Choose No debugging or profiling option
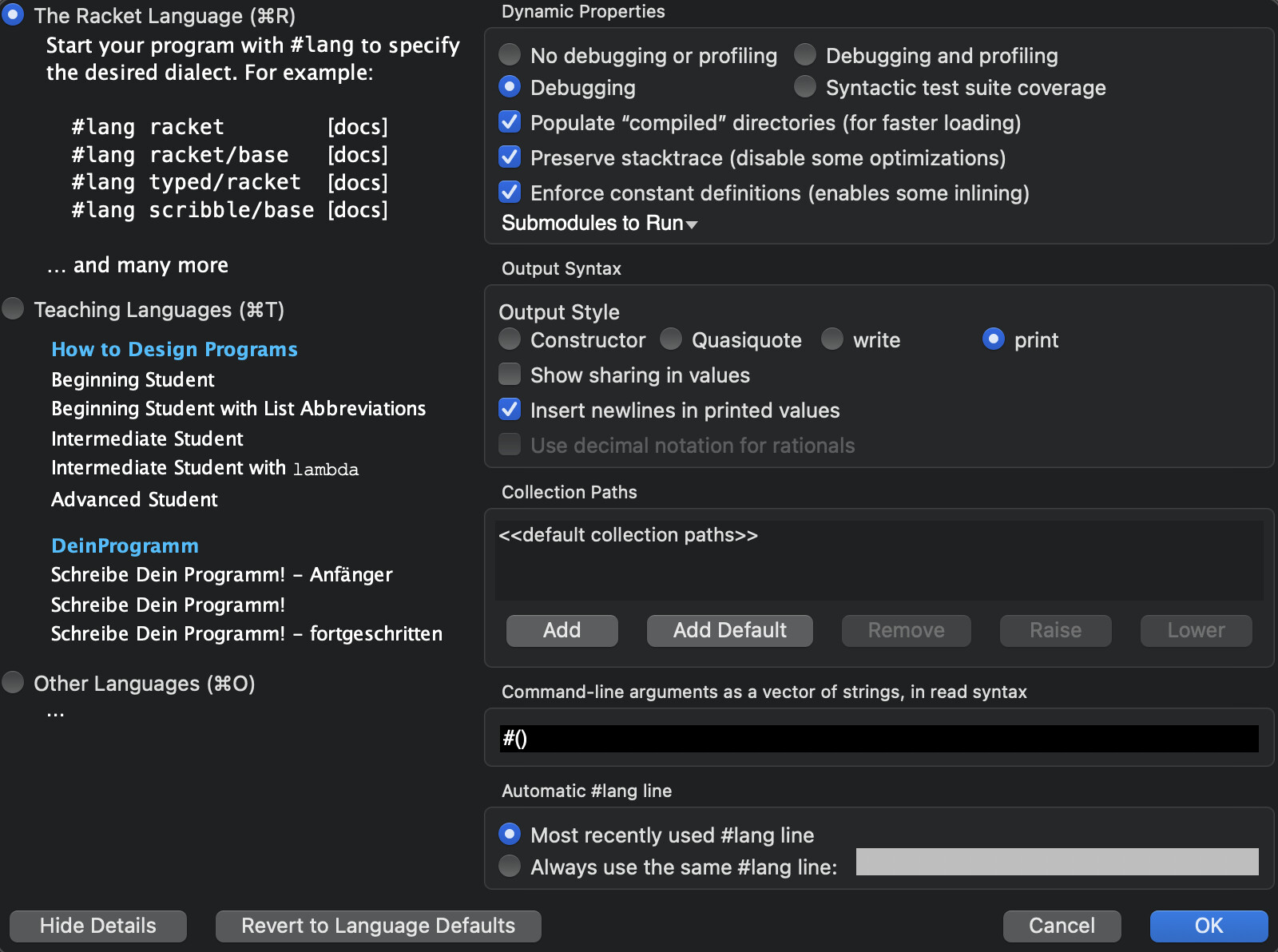The width and height of the screenshot is (1278, 952). (x=510, y=55)
